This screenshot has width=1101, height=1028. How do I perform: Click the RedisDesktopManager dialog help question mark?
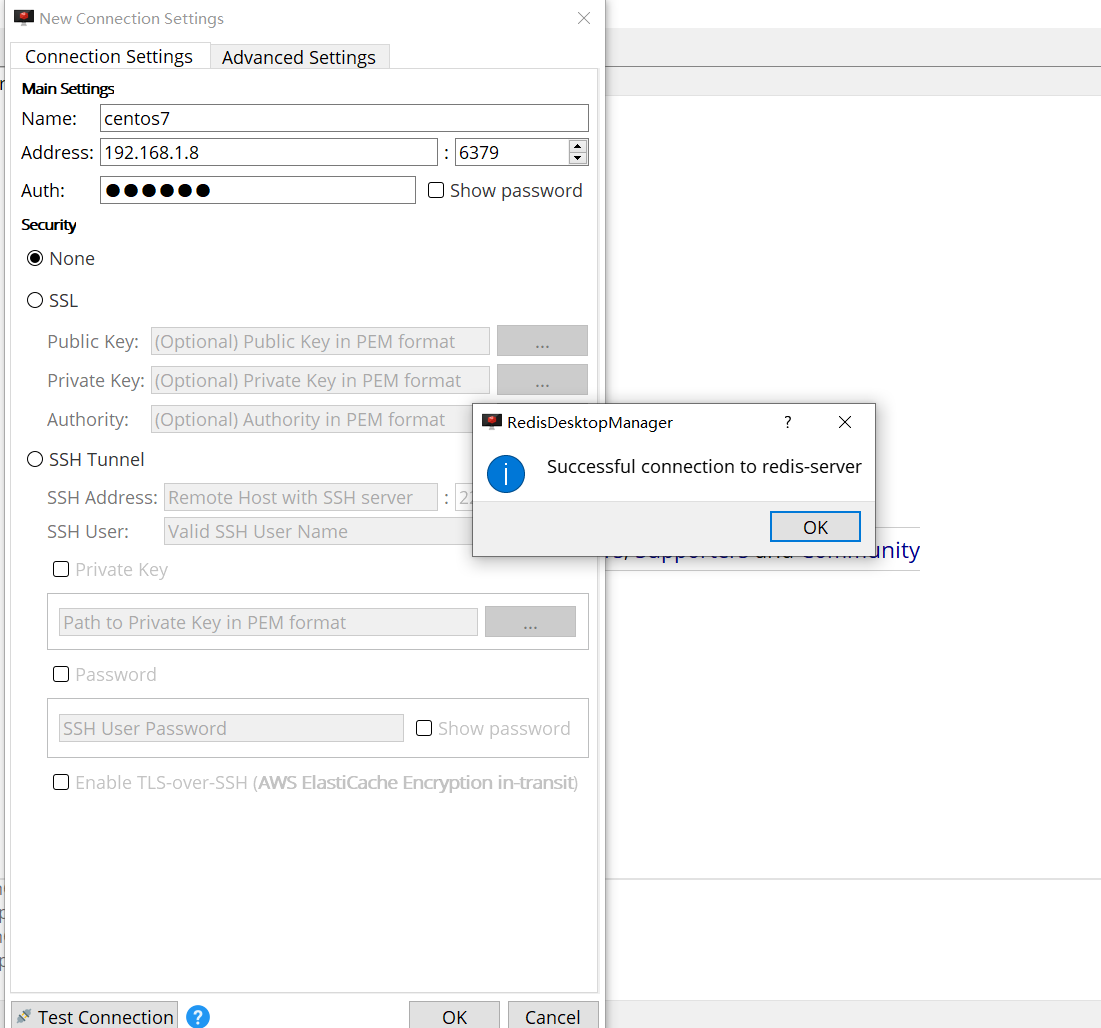coord(788,422)
